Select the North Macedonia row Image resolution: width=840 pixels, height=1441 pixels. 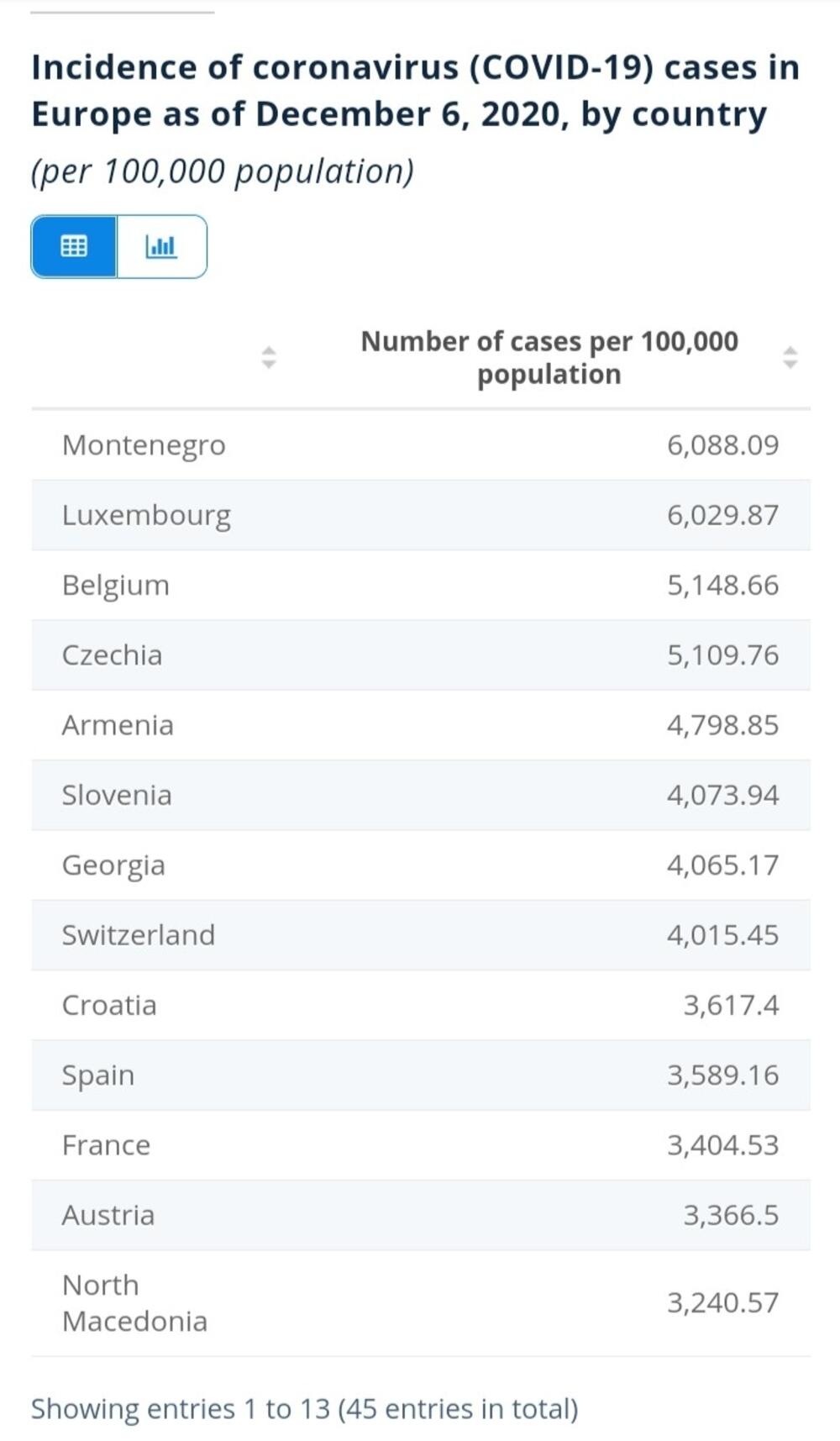(x=420, y=1302)
